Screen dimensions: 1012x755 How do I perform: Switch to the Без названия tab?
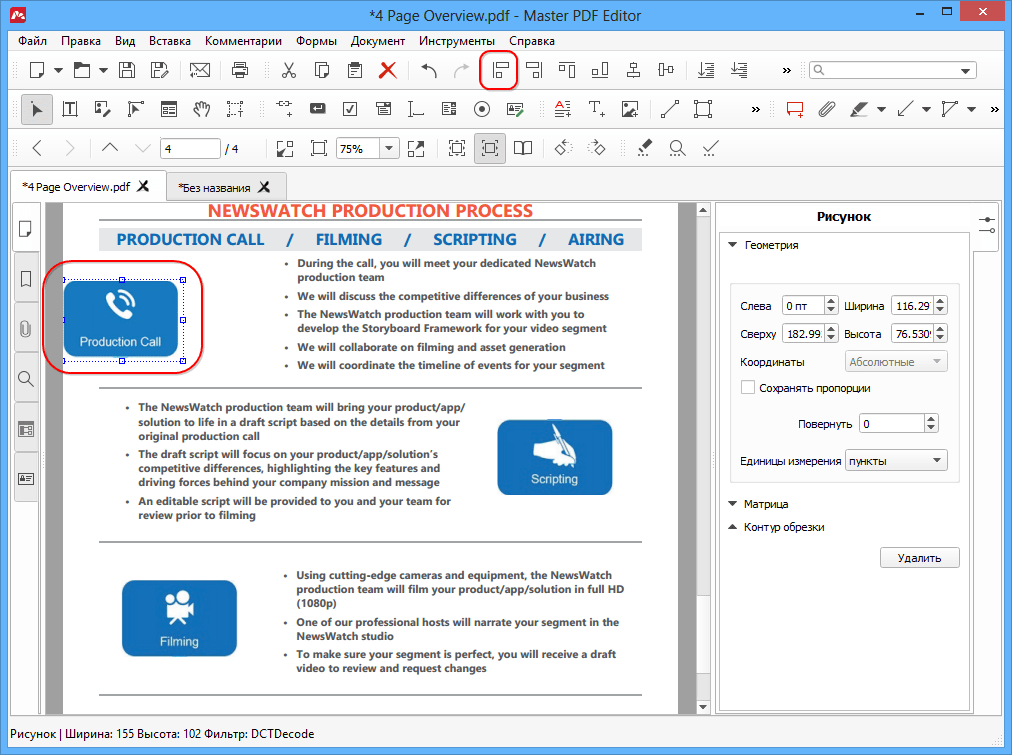tap(214, 187)
